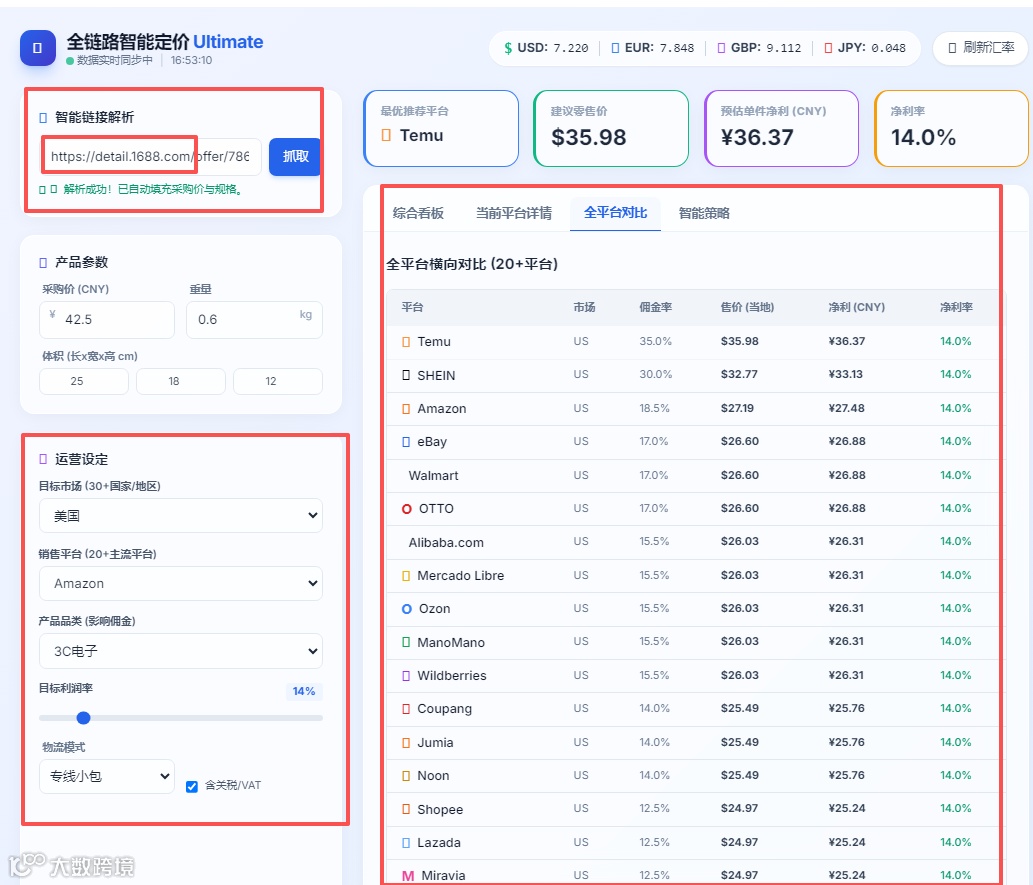Click the app logo icon beside 全链路智能定价

pos(38,48)
